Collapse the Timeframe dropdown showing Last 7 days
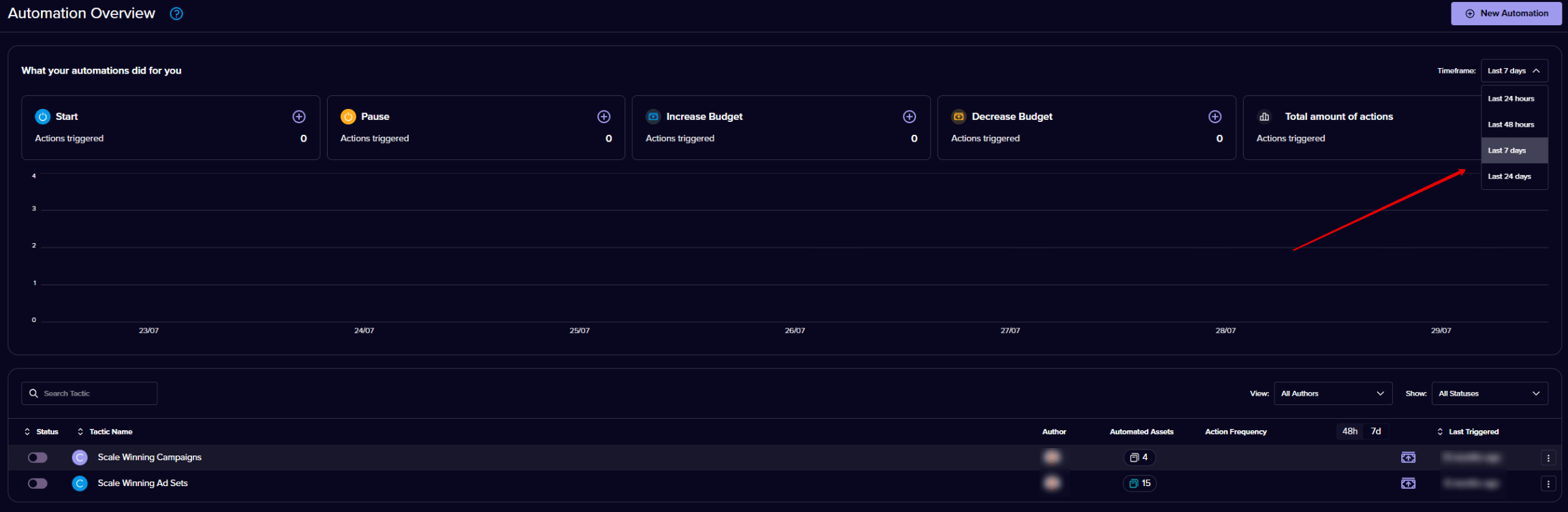Image resolution: width=1568 pixels, height=512 pixels. [1514, 71]
